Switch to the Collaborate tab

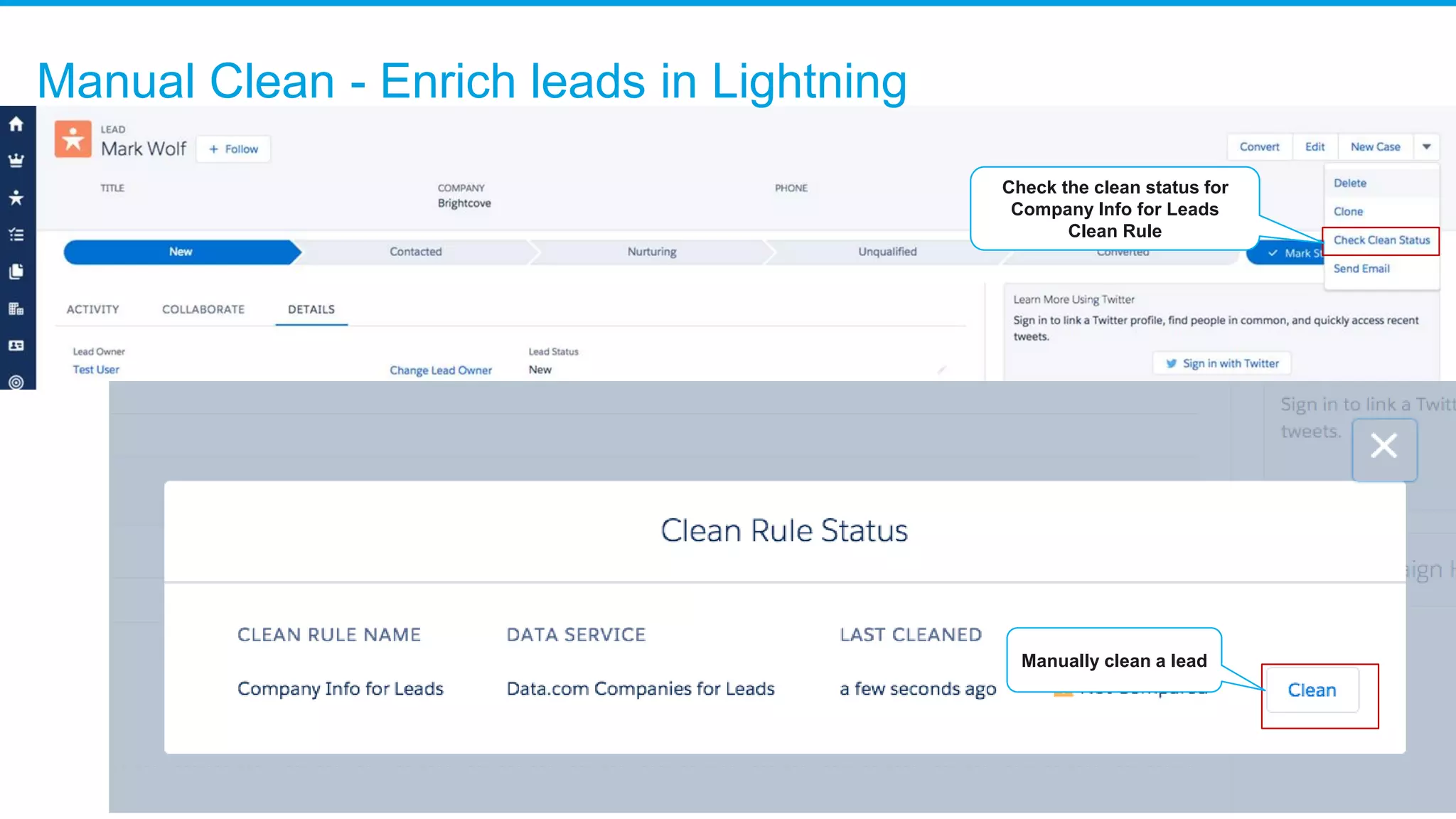(203, 309)
